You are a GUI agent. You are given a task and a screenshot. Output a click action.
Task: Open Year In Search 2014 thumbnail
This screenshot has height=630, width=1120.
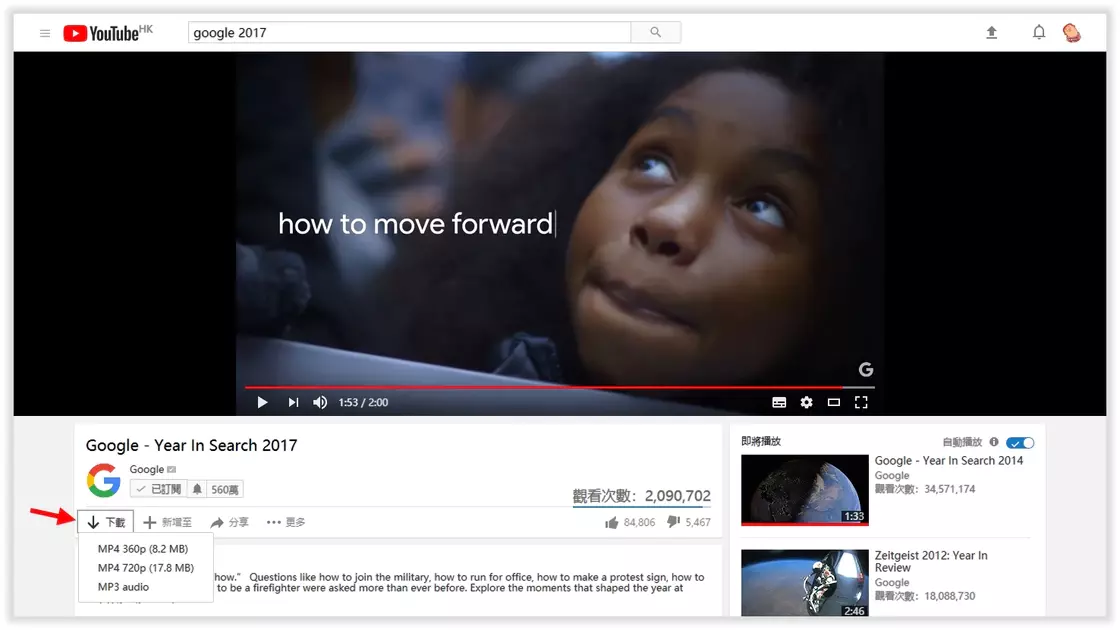coord(805,490)
